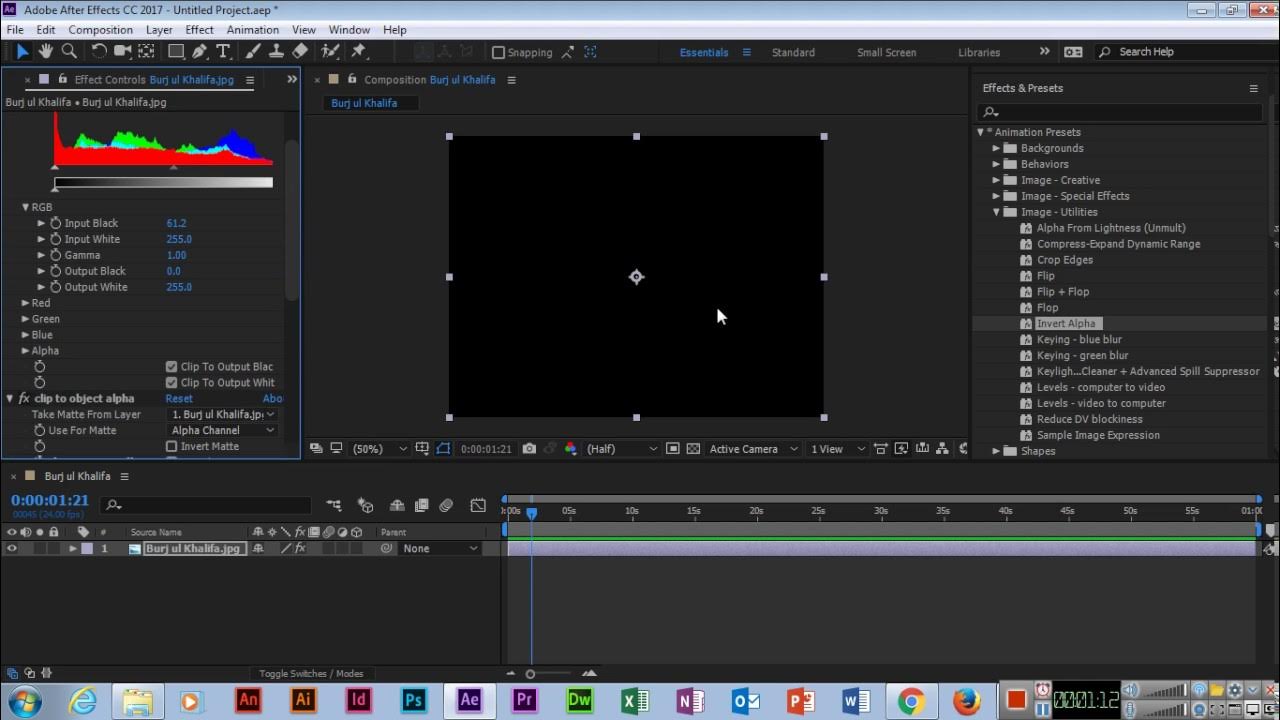Image resolution: width=1280 pixels, height=720 pixels.
Task: Expand the Alpha channel group
Action: [25, 351]
